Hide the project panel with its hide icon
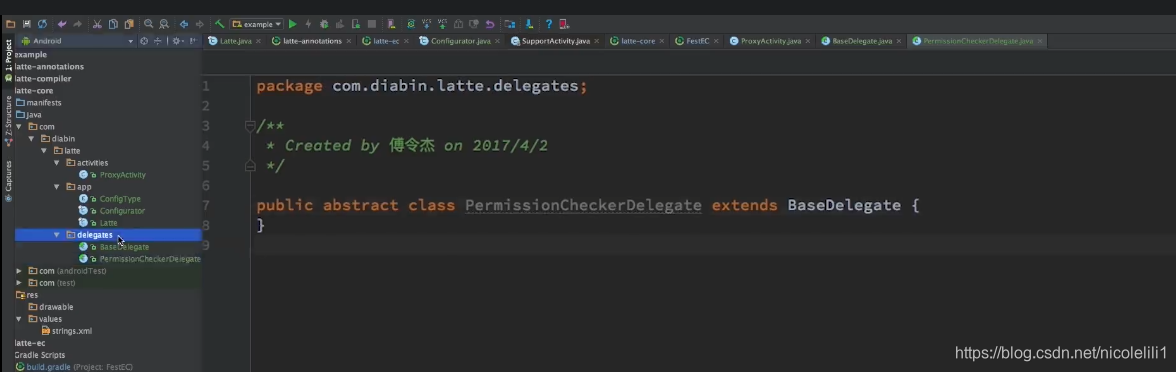The image size is (1176, 372). click(193, 41)
